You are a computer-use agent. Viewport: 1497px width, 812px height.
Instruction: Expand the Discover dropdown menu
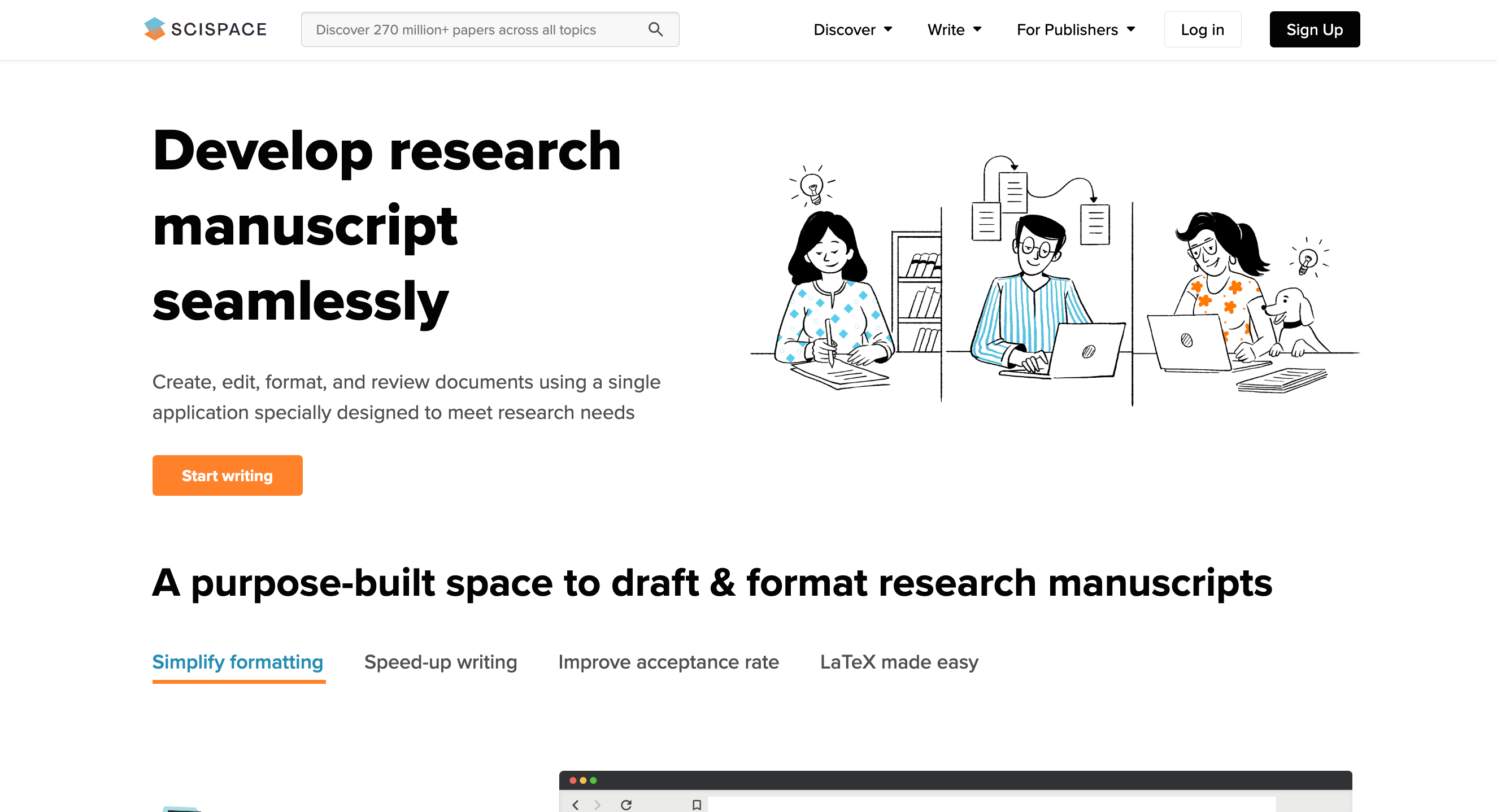pyautogui.click(x=852, y=29)
